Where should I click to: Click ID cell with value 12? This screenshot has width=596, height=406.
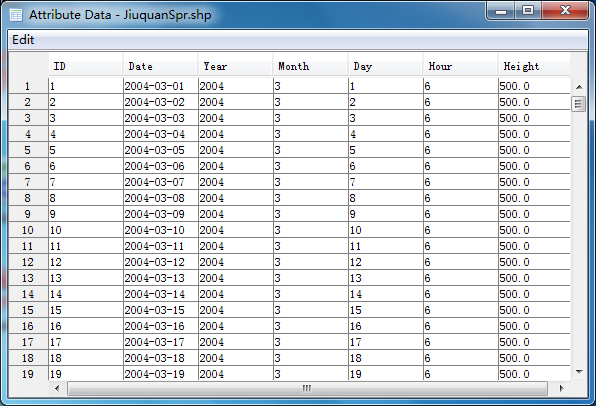(86, 262)
